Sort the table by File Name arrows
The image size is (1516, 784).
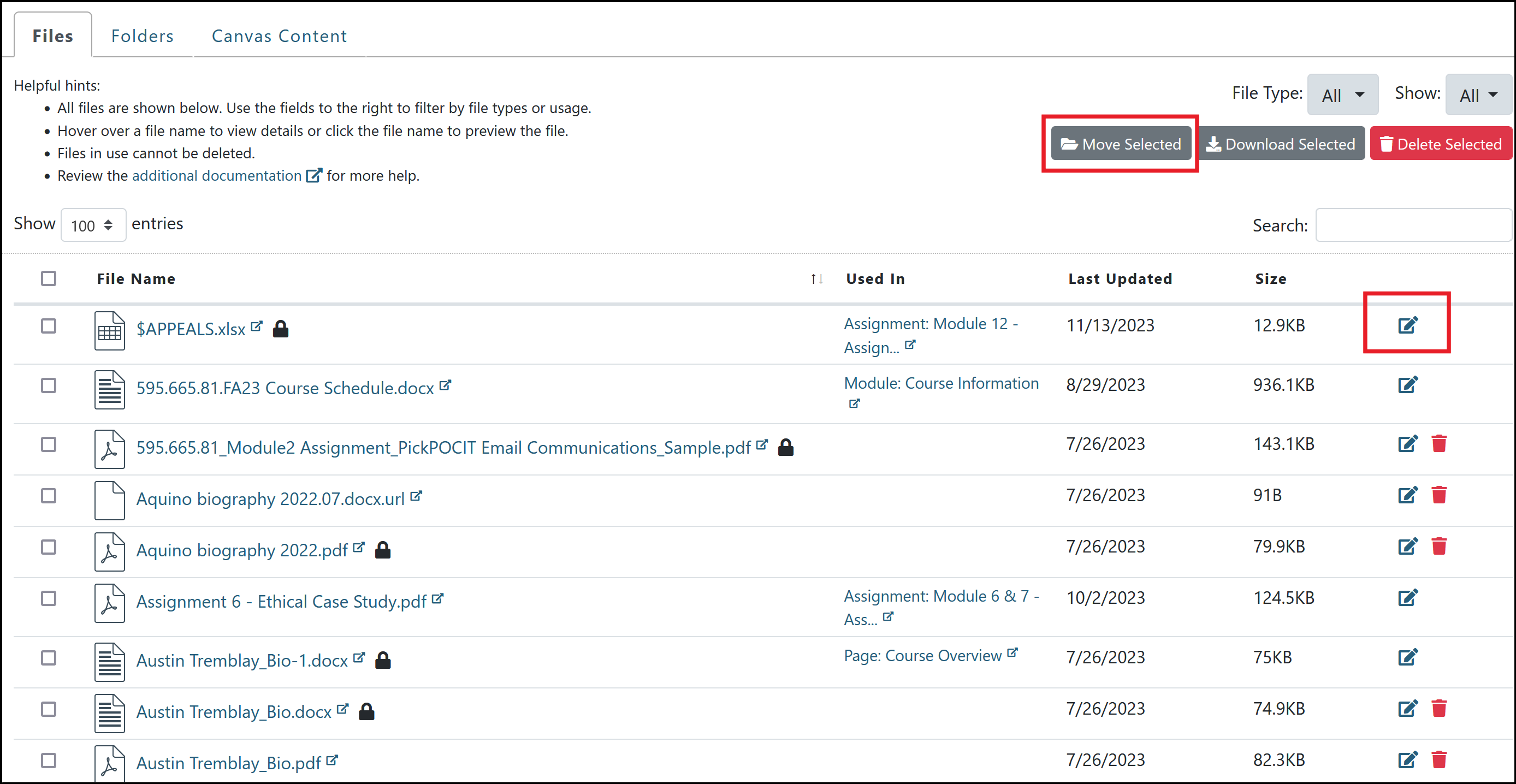click(x=816, y=279)
